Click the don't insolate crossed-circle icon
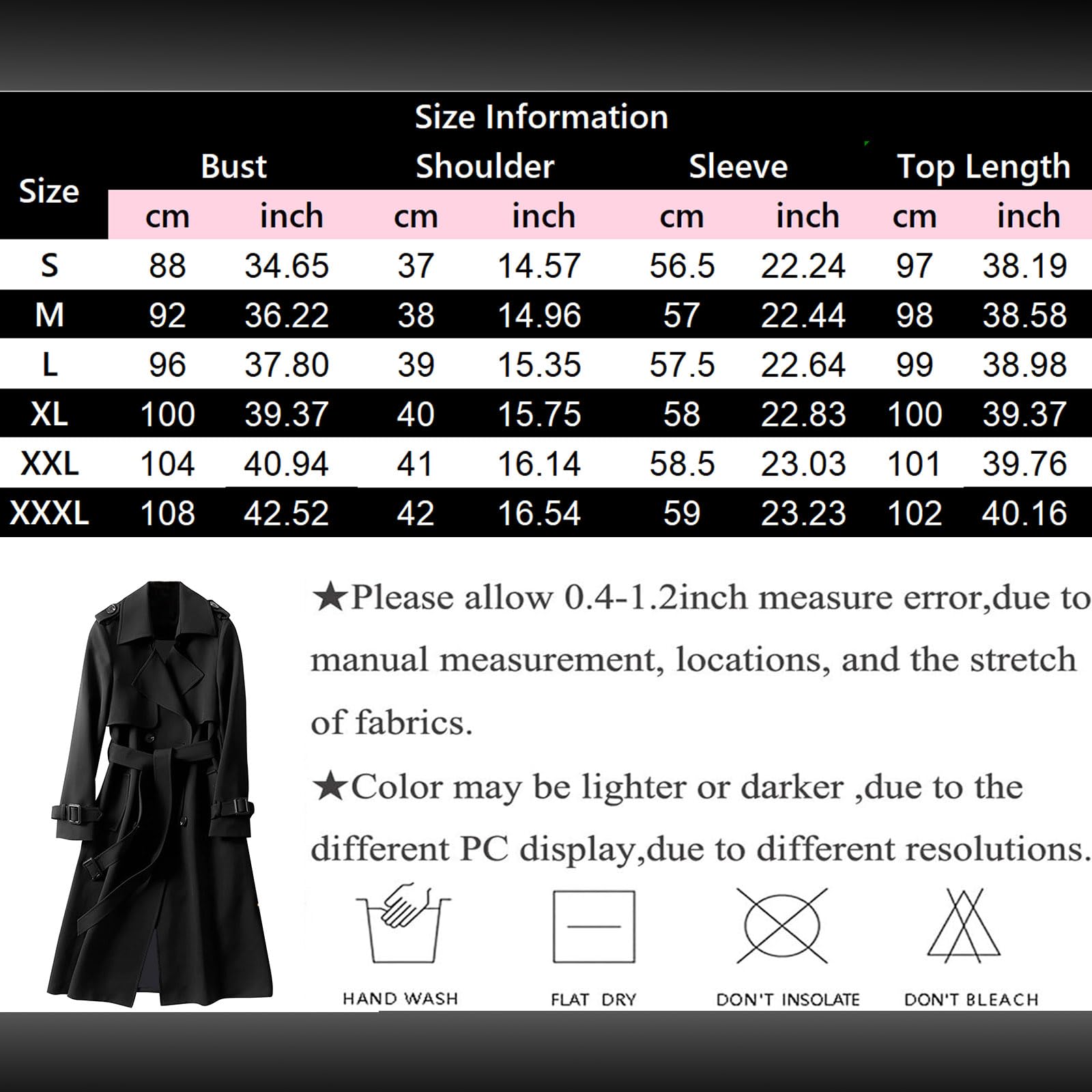Viewport: 1092px width, 1092px height. (782, 925)
